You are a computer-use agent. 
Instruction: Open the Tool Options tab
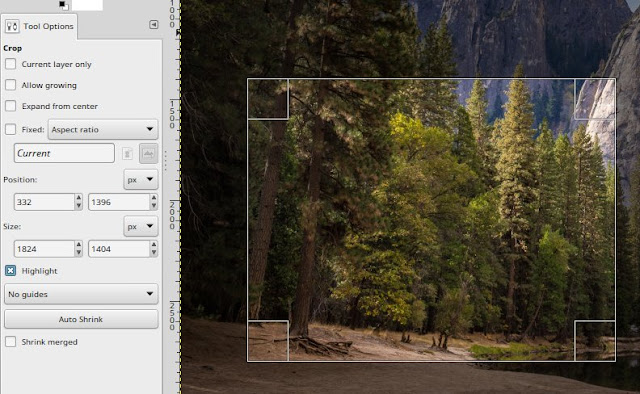pos(39,26)
